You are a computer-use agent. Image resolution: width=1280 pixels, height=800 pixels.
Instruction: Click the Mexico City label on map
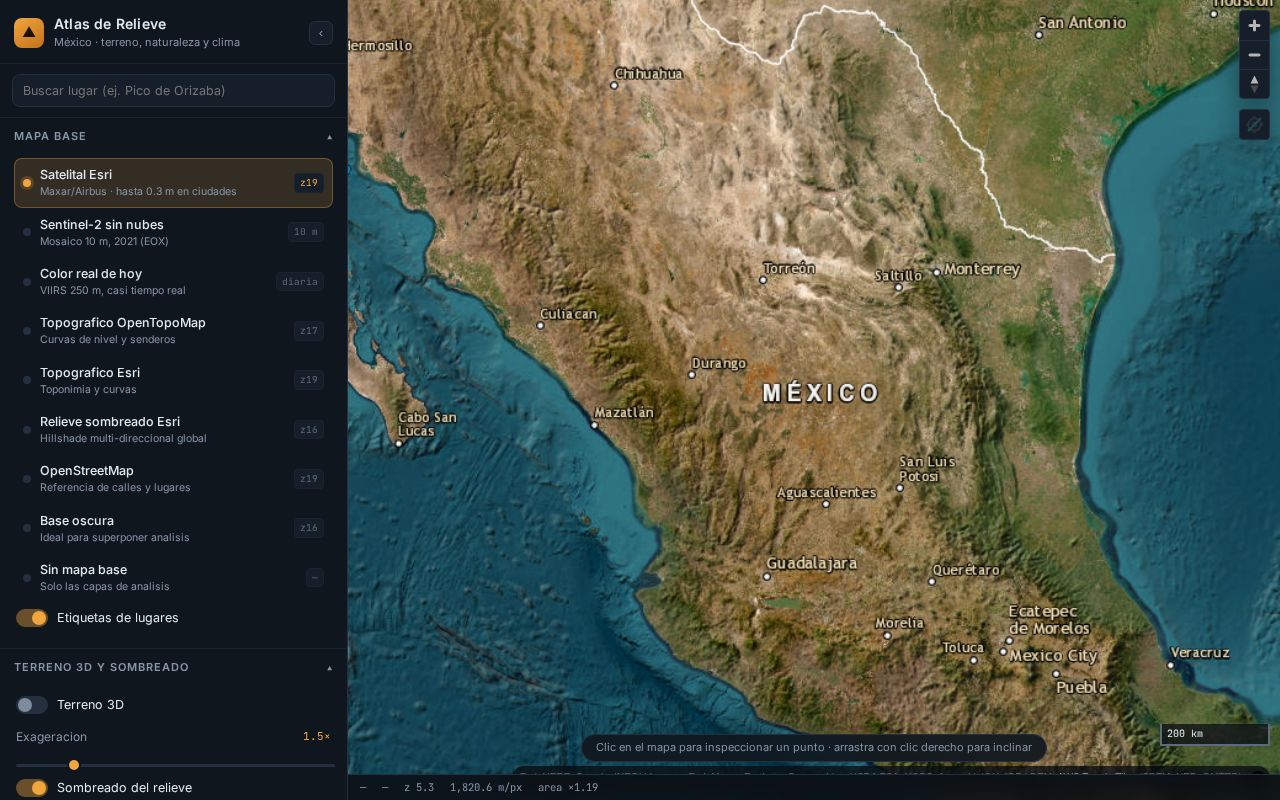click(1053, 656)
